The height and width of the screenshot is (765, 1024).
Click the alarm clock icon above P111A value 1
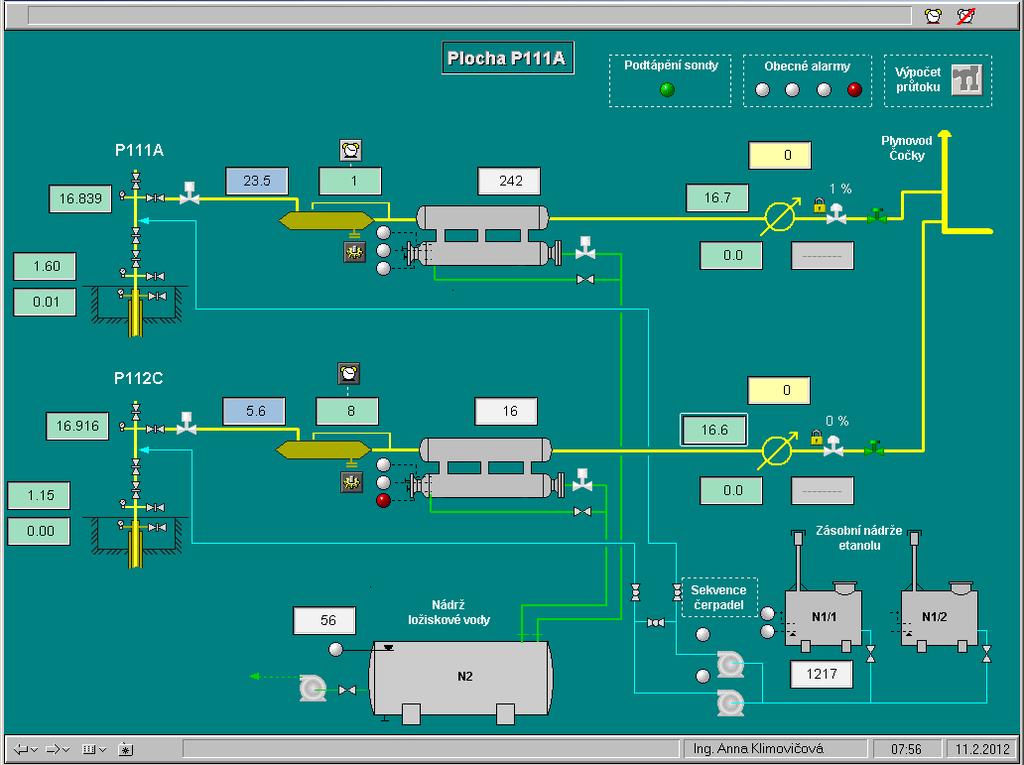pyautogui.click(x=351, y=150)
